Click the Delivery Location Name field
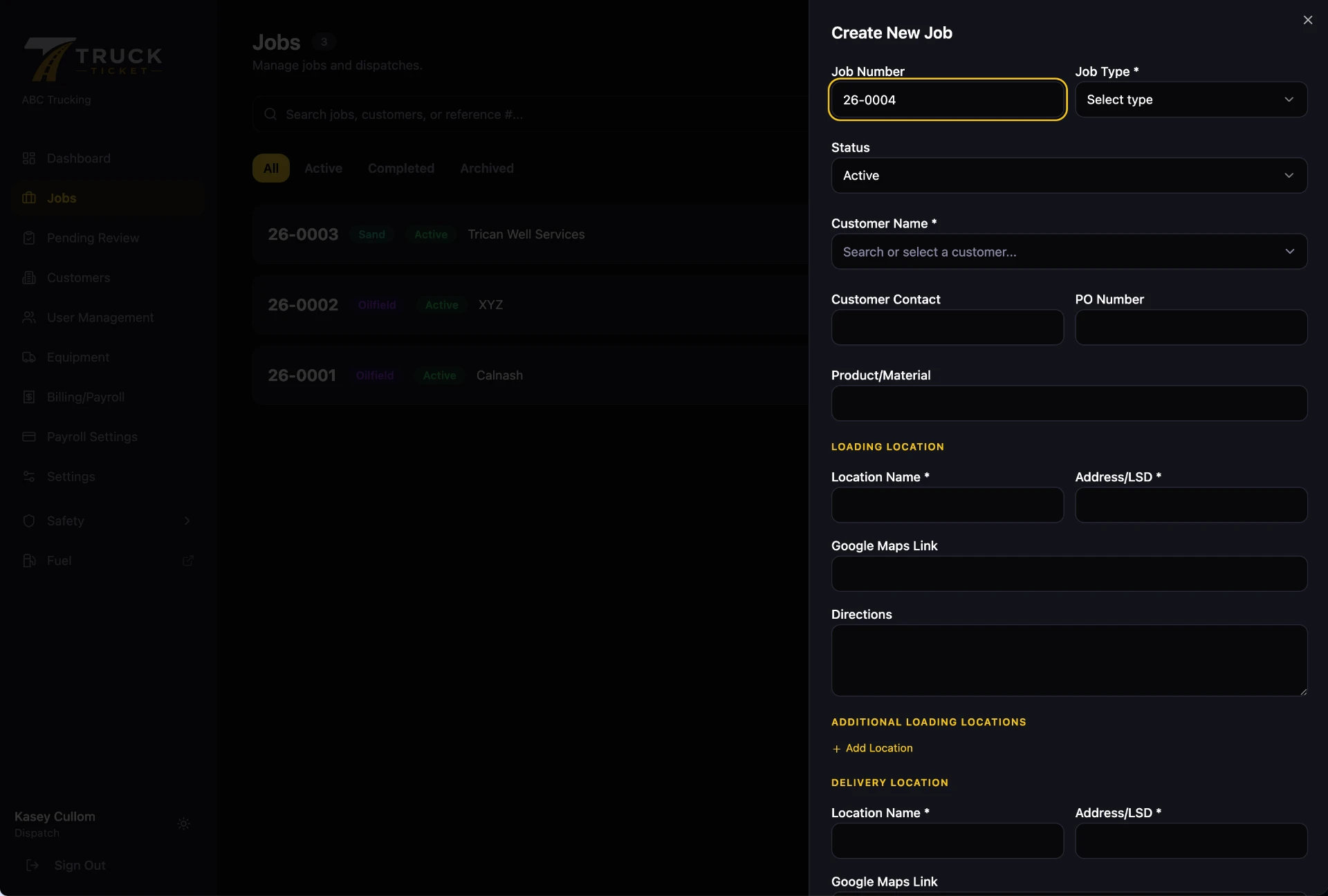Viewport: 1328px width, 896px height. point(948,841)
